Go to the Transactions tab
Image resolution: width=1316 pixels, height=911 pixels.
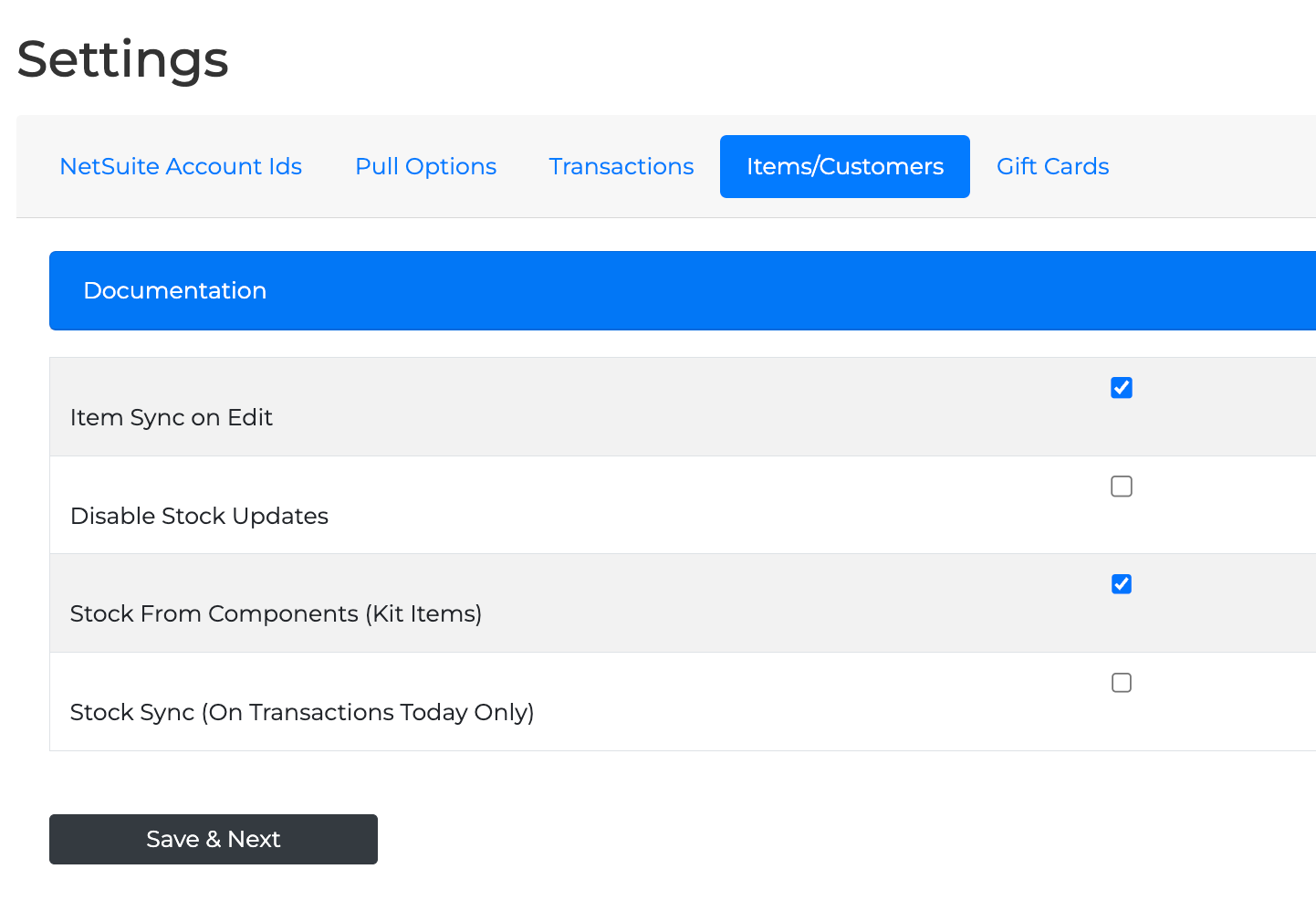coord(621,166)
